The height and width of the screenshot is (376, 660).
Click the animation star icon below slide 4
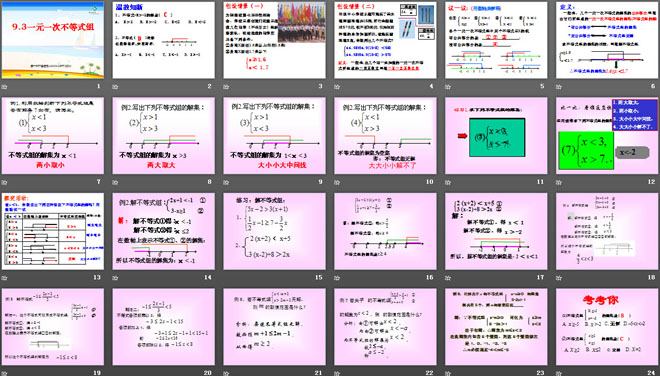(x=337, y=87)
